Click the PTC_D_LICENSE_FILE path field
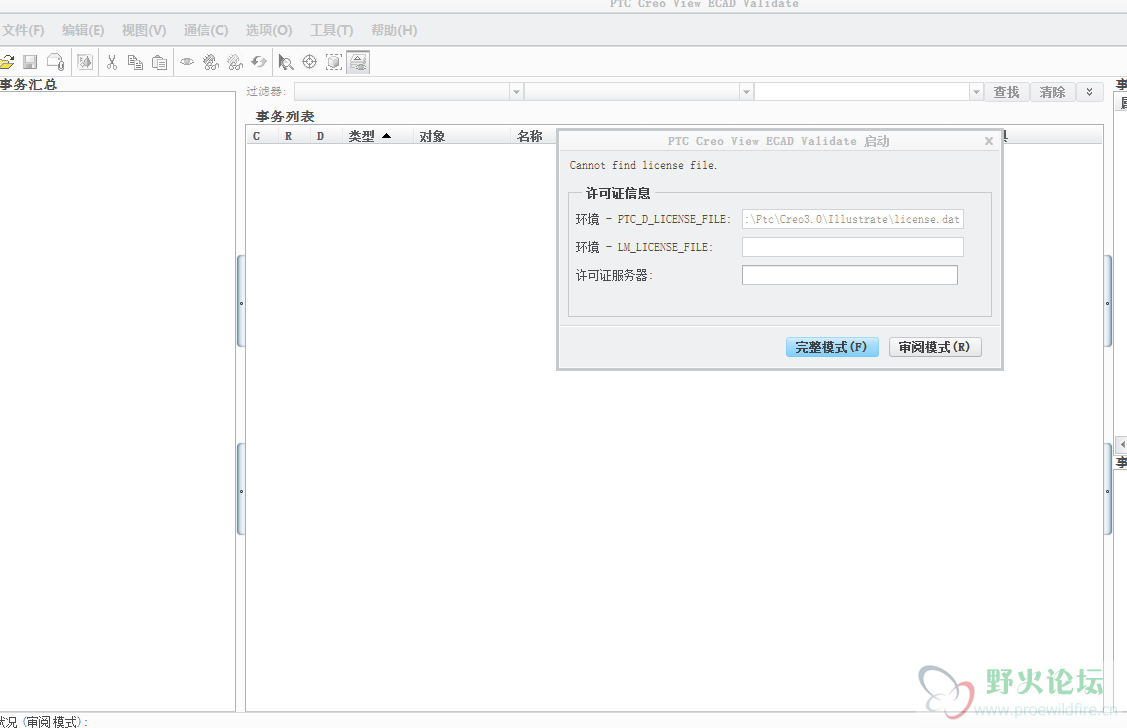Image resolution: width=1127 pixels, height=728 pixels. [852, 219]
